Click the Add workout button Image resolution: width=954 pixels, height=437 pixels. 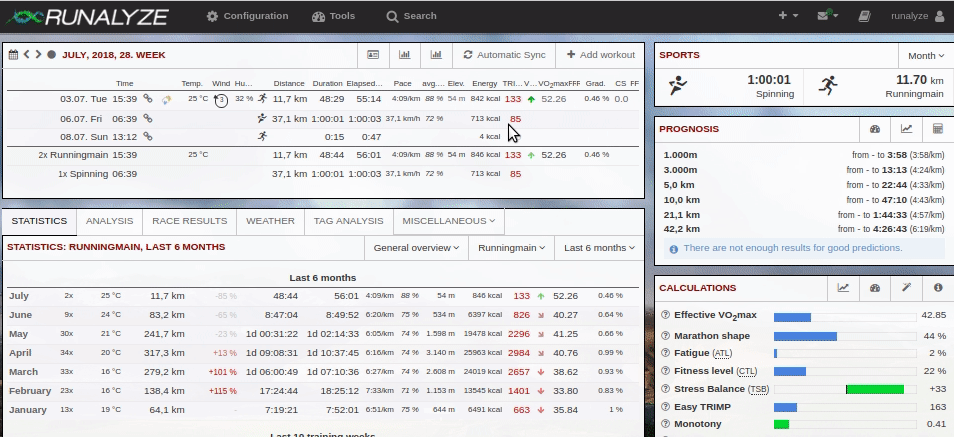point(600,55)
